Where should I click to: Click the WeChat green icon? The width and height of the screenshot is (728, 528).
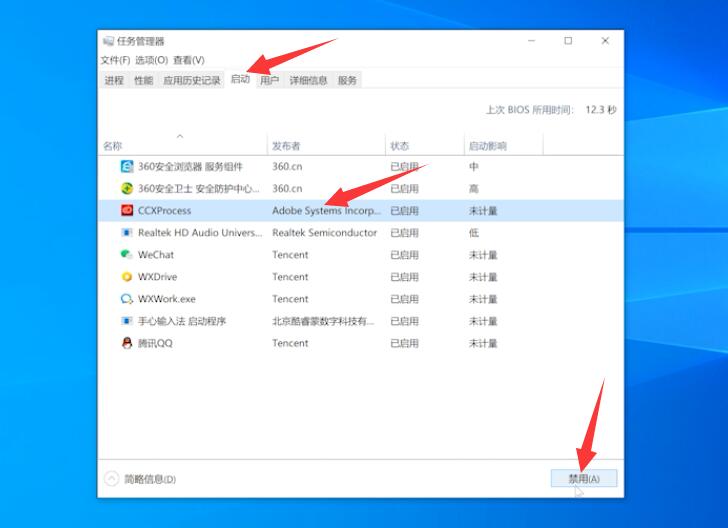[x=126, y=254]
